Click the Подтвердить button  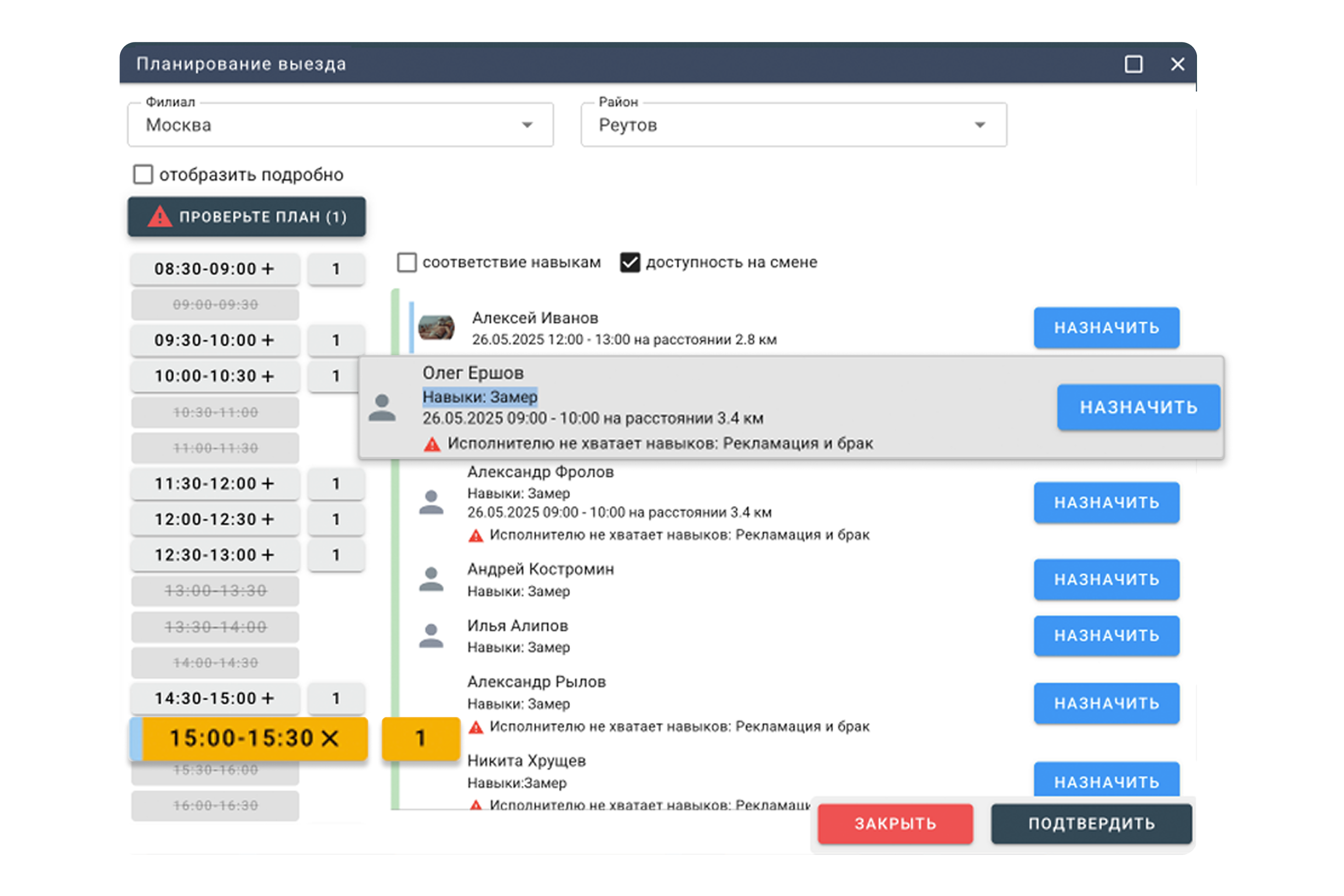pos(1091,823)
